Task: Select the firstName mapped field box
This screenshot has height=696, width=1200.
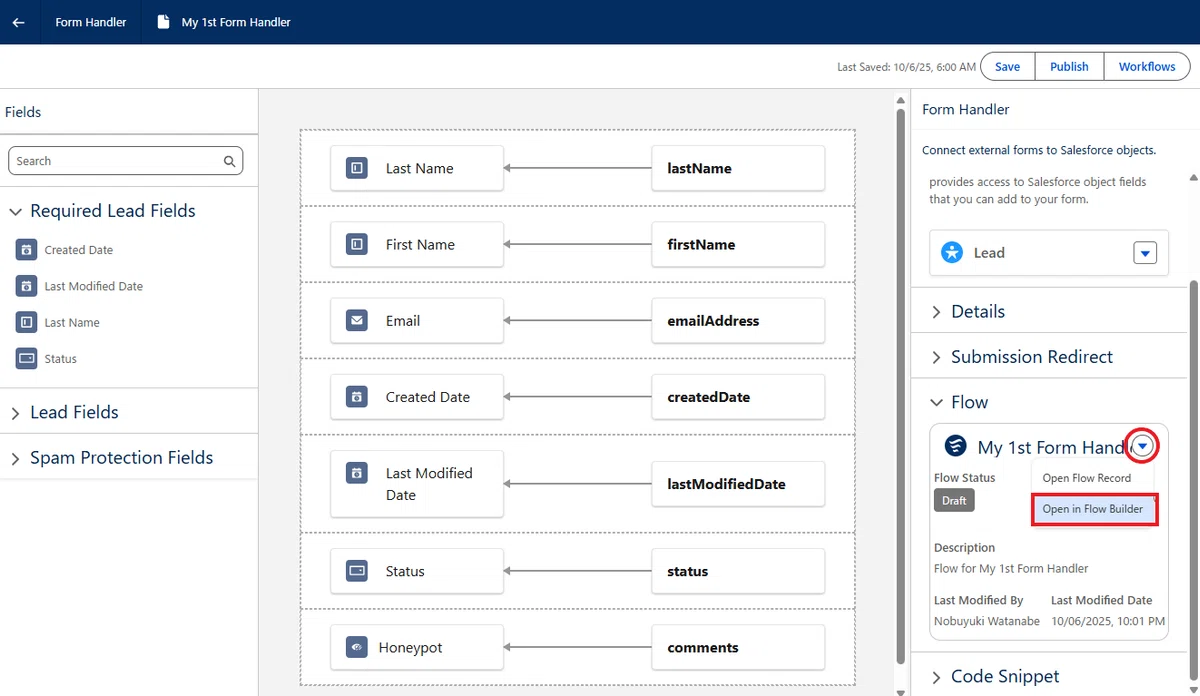Action: pyautogui.click(x=738, y=244)
